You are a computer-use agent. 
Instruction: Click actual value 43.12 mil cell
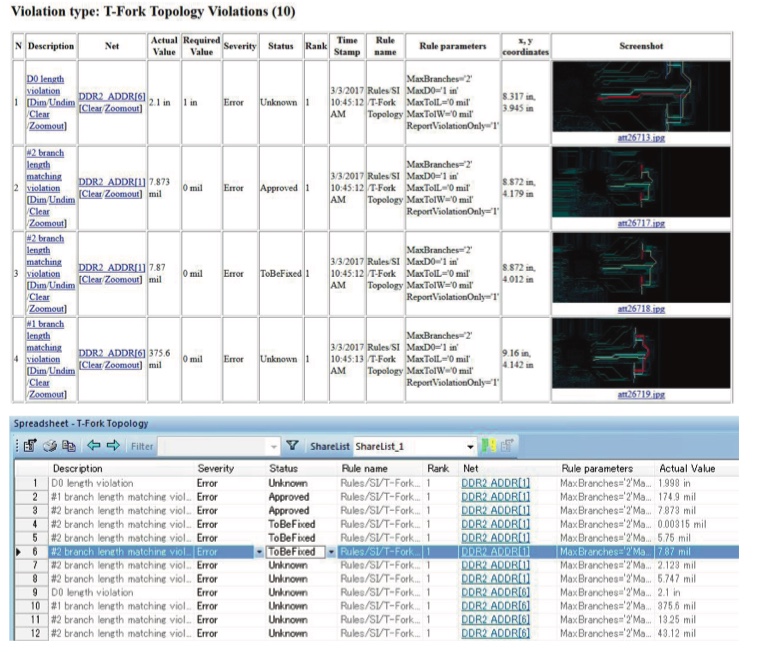(677, 633)
